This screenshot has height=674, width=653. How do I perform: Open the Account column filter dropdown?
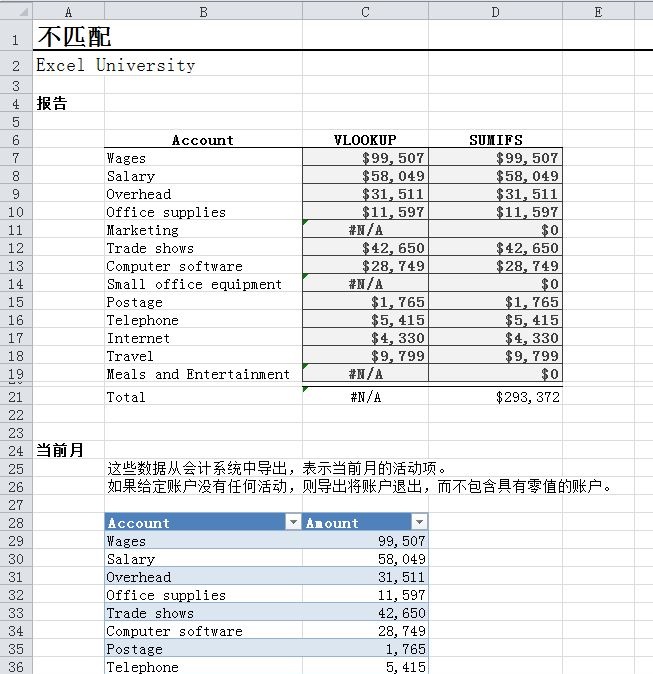tap(293, 523)
